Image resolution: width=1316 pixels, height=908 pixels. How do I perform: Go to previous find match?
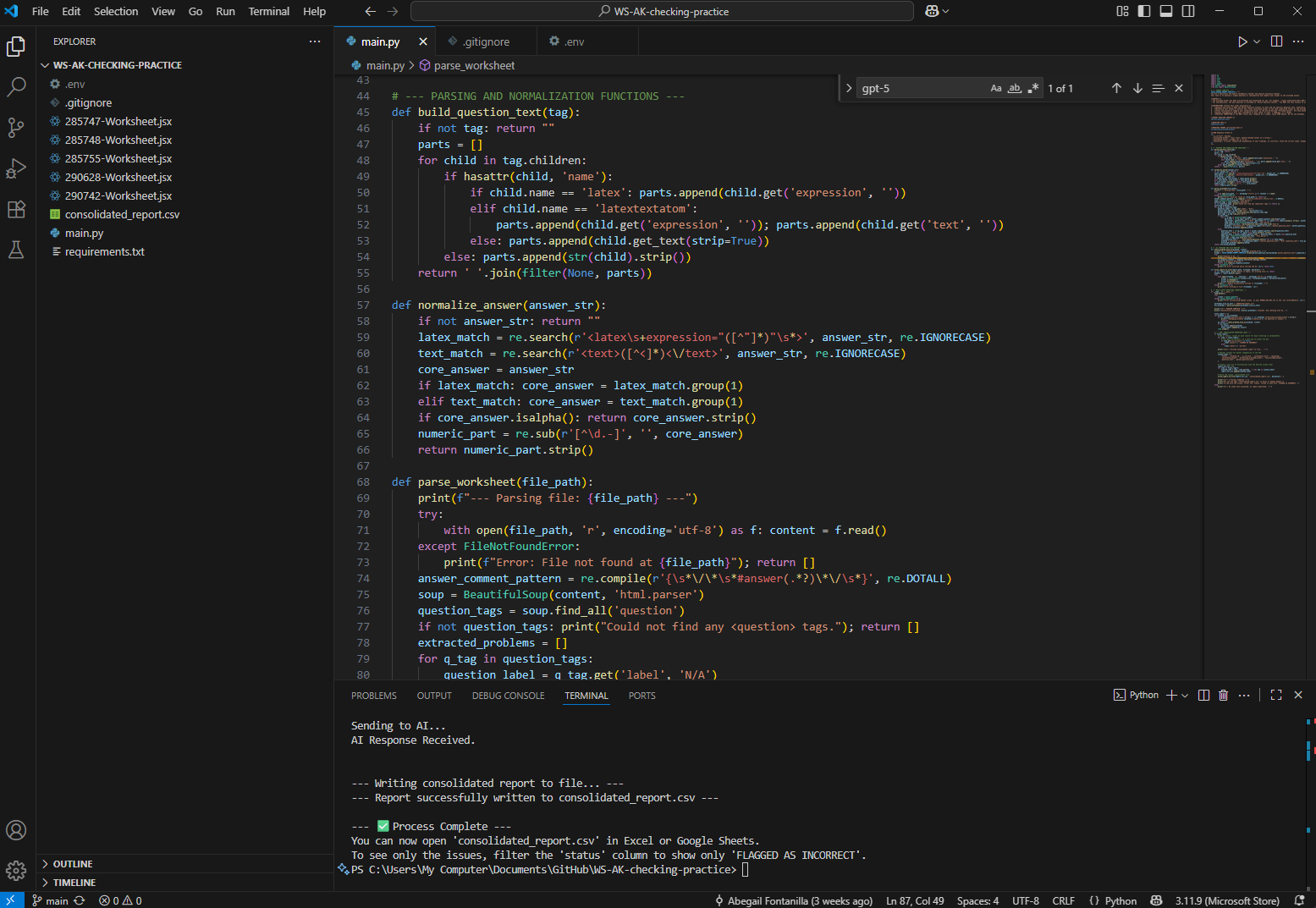(1116, 88)
